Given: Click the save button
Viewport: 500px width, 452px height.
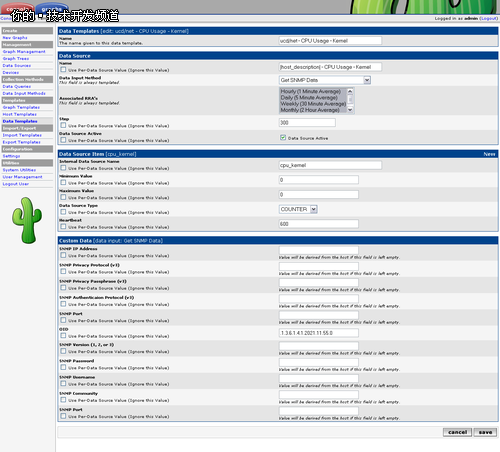Looking at the screenshot, I should coord(485,432).
